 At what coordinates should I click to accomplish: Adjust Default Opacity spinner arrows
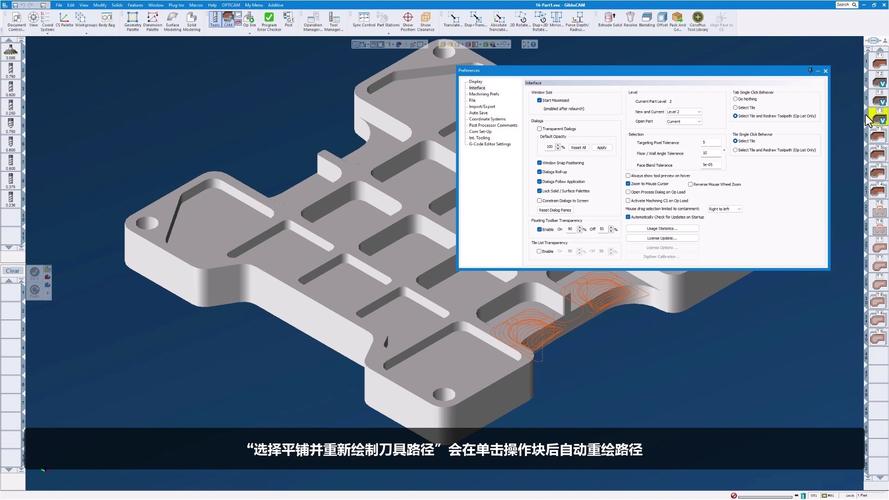point(558,147)
